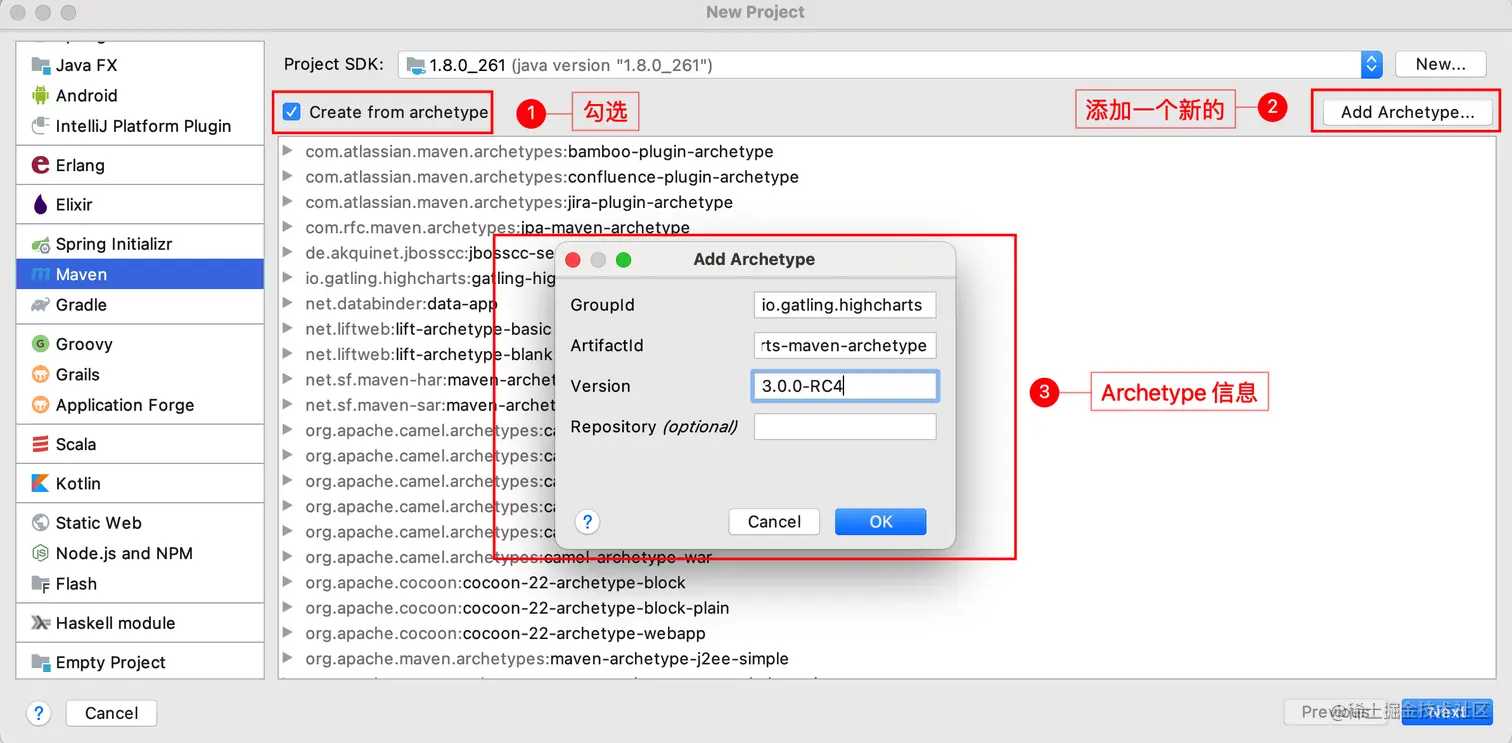Image resolution: width=1512 pixels, height=743 pixels.
Task: Focus the GroupId input field
Action: point(845,305)
